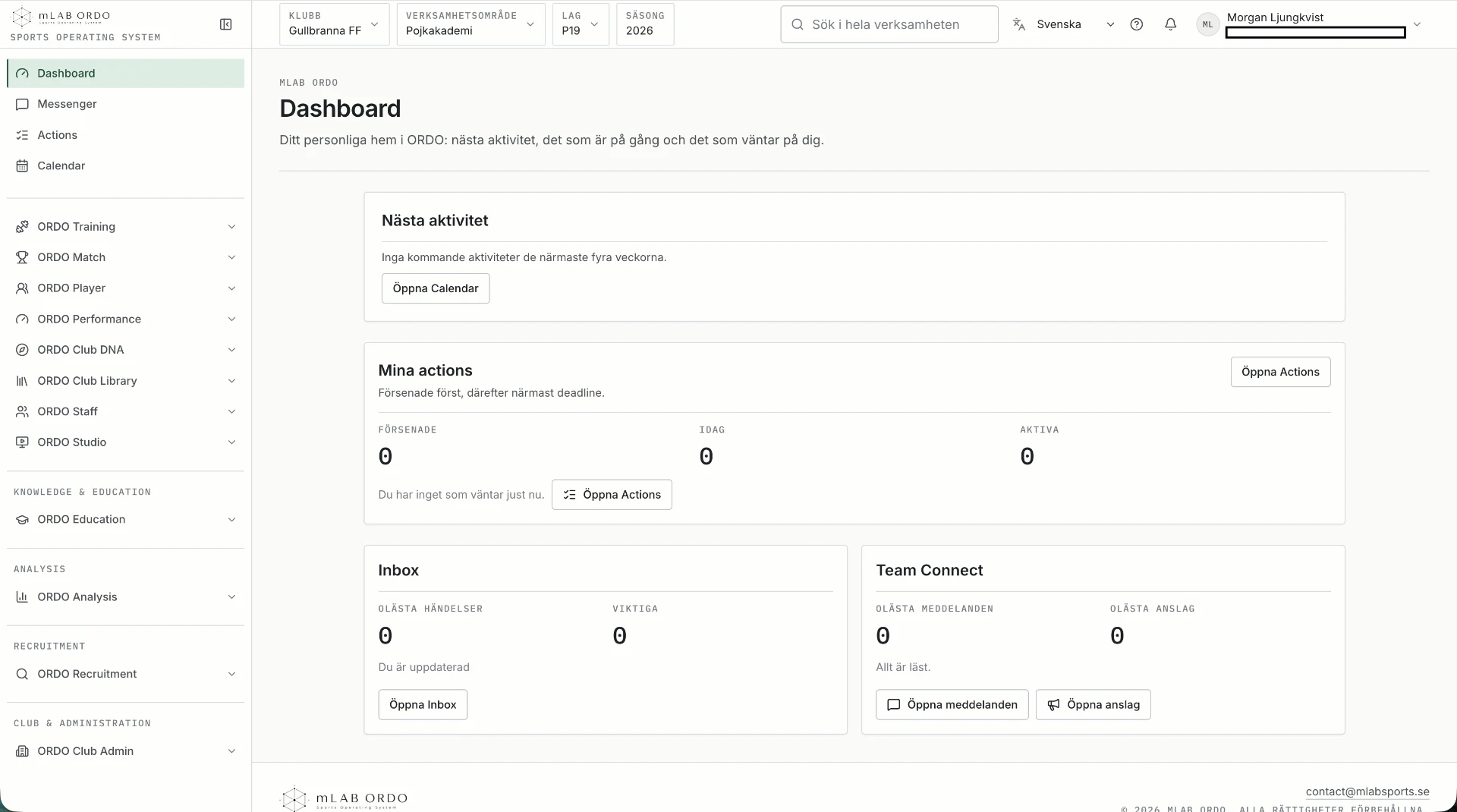Open the Verksamhetsområde Pojkakademi dropdown
The height and width of the screenshot is (812, 1457).
point(470,24)
